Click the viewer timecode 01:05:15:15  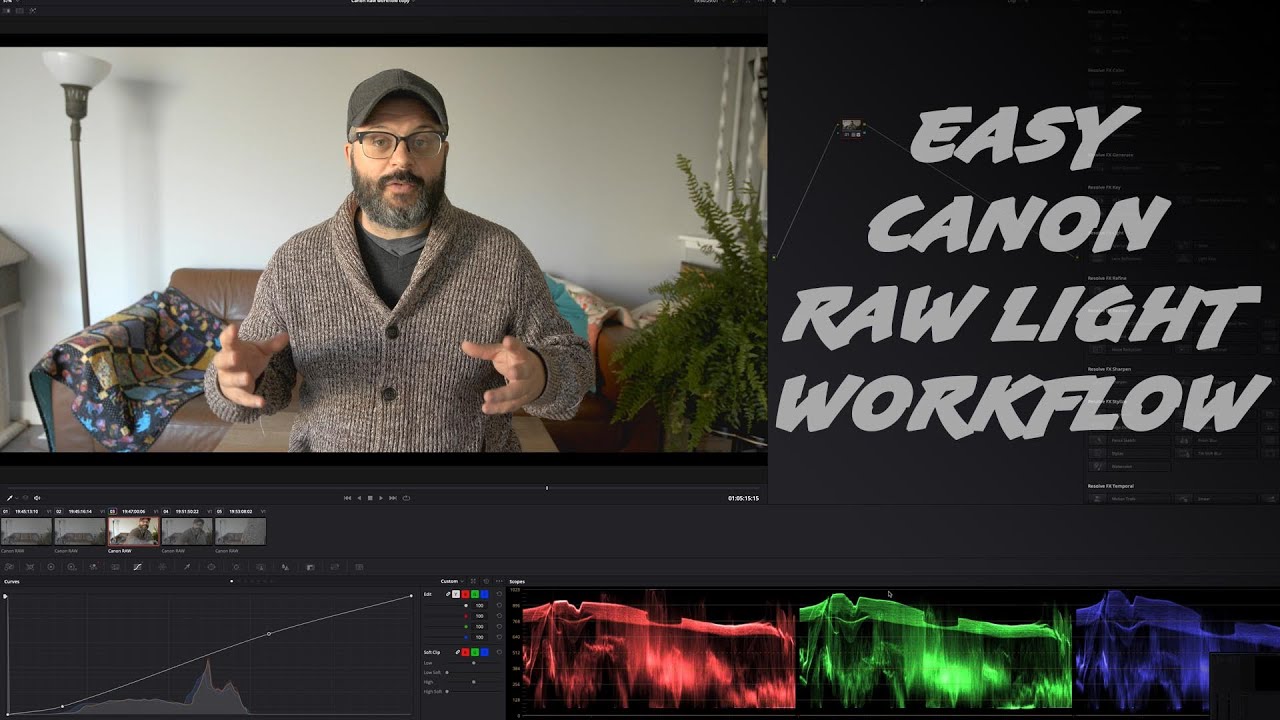[x=743, y=498]
